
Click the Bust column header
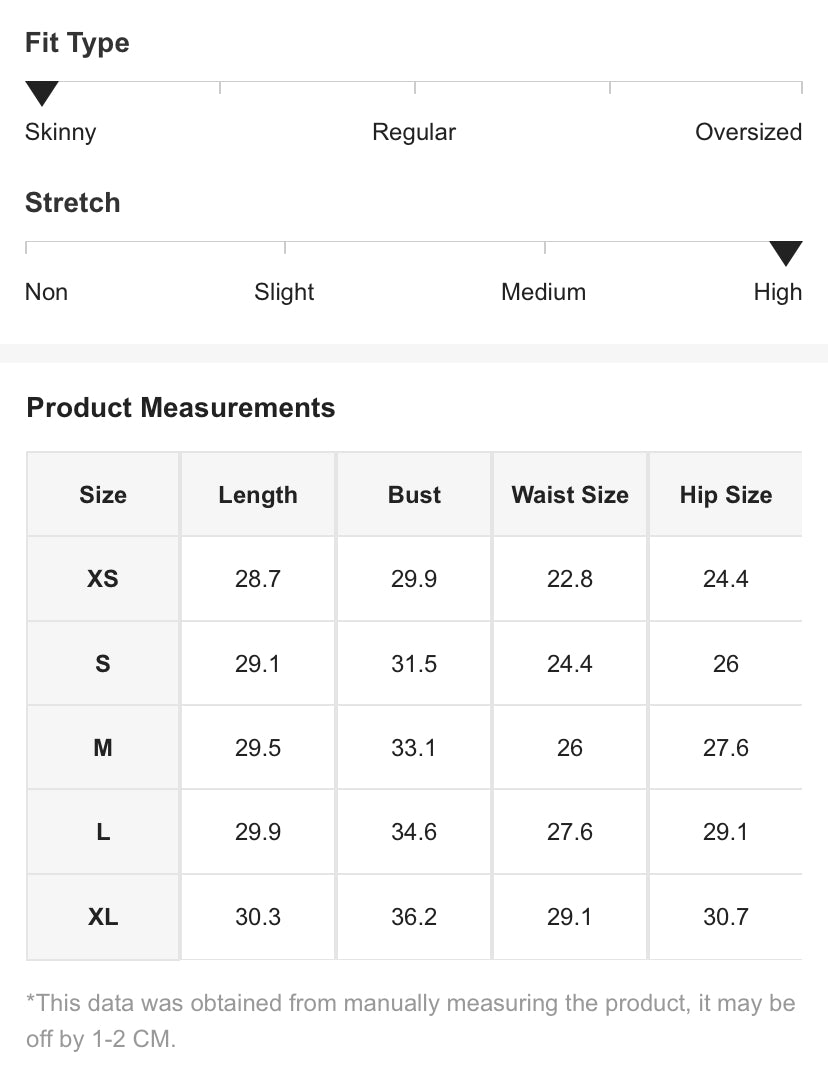pyautogui.click(x=414, y=495)
